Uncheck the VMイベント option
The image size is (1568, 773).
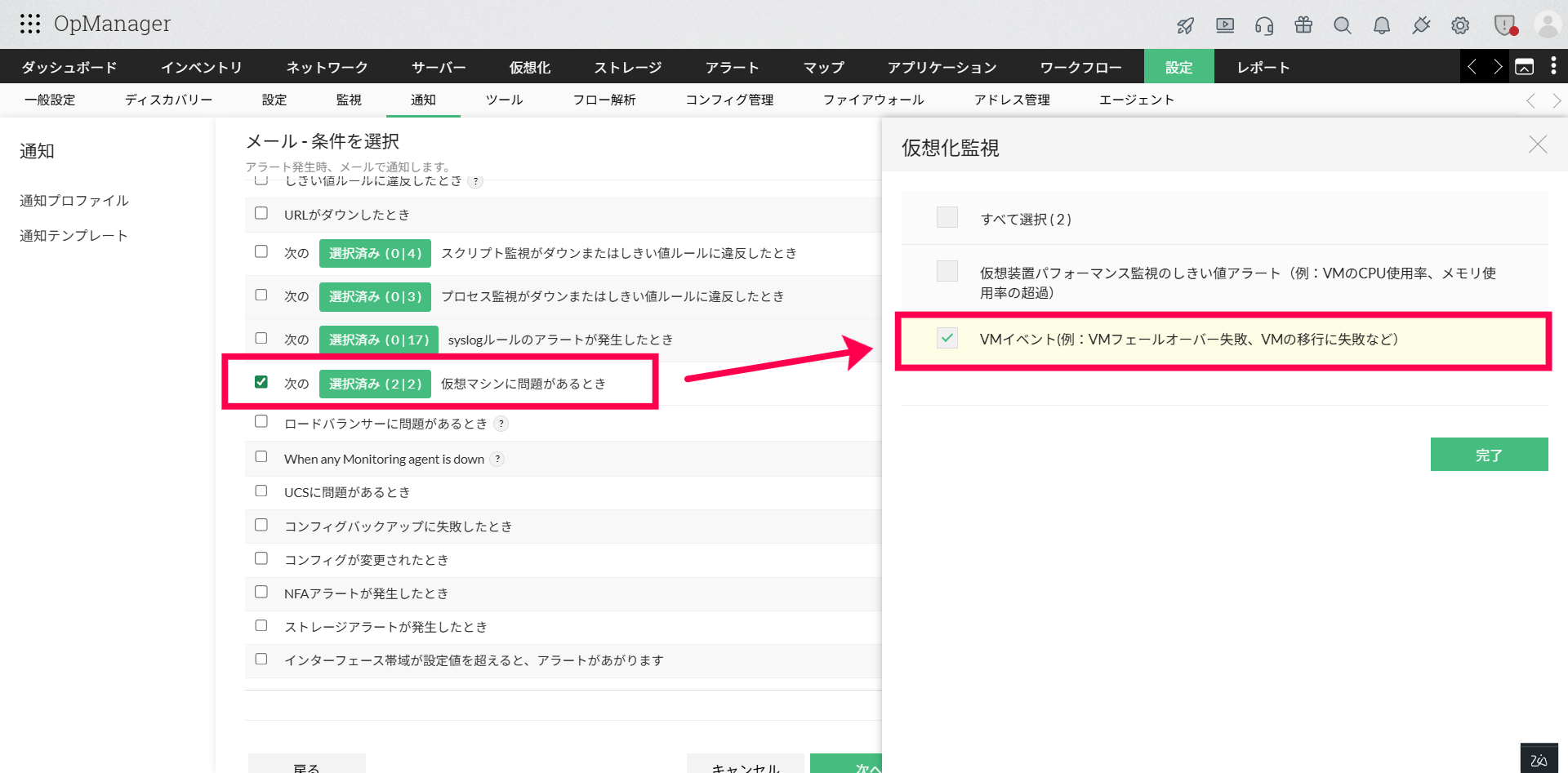tap(947, 338)
